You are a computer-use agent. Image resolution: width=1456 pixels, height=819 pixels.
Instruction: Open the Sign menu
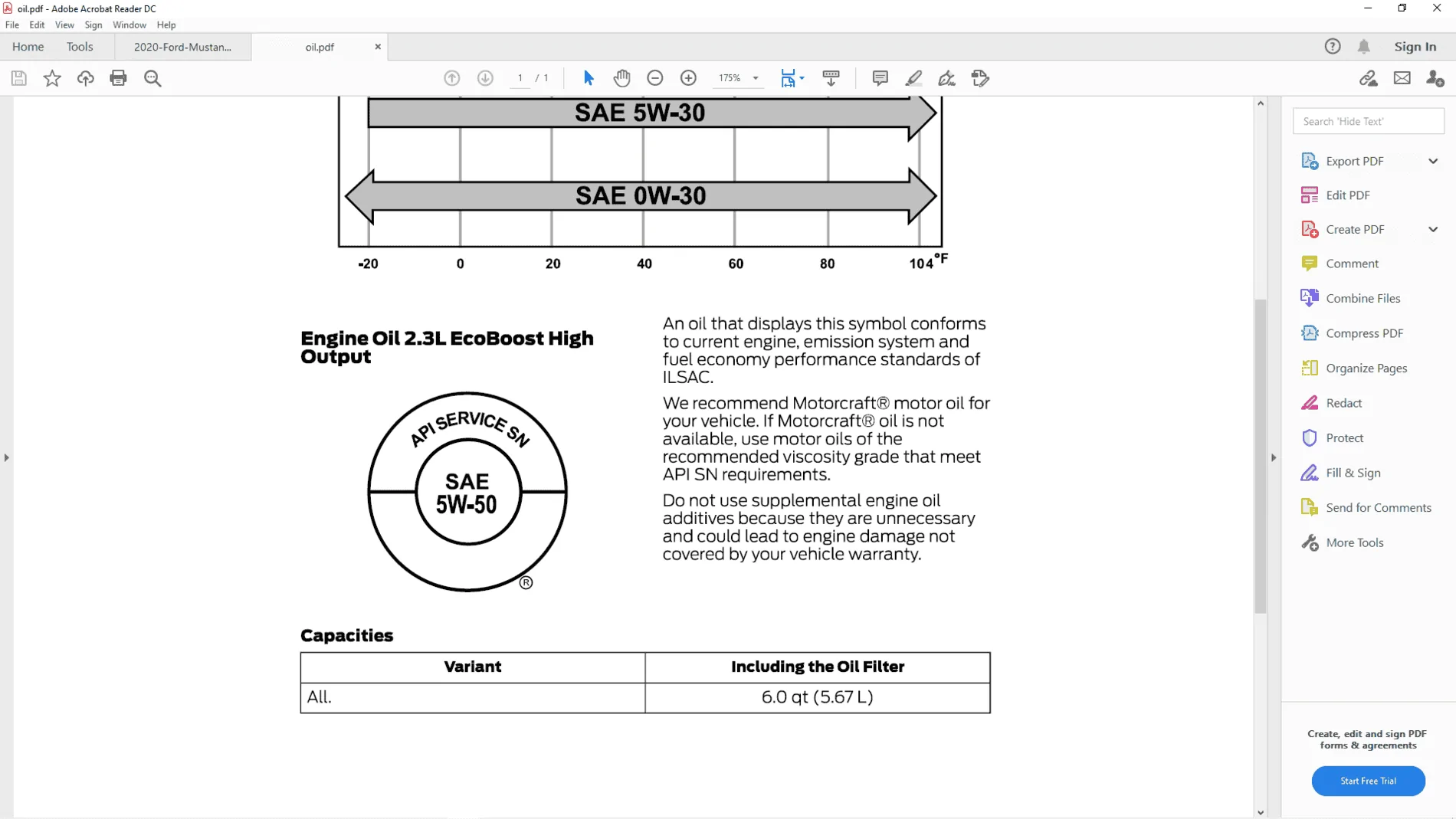93,25
